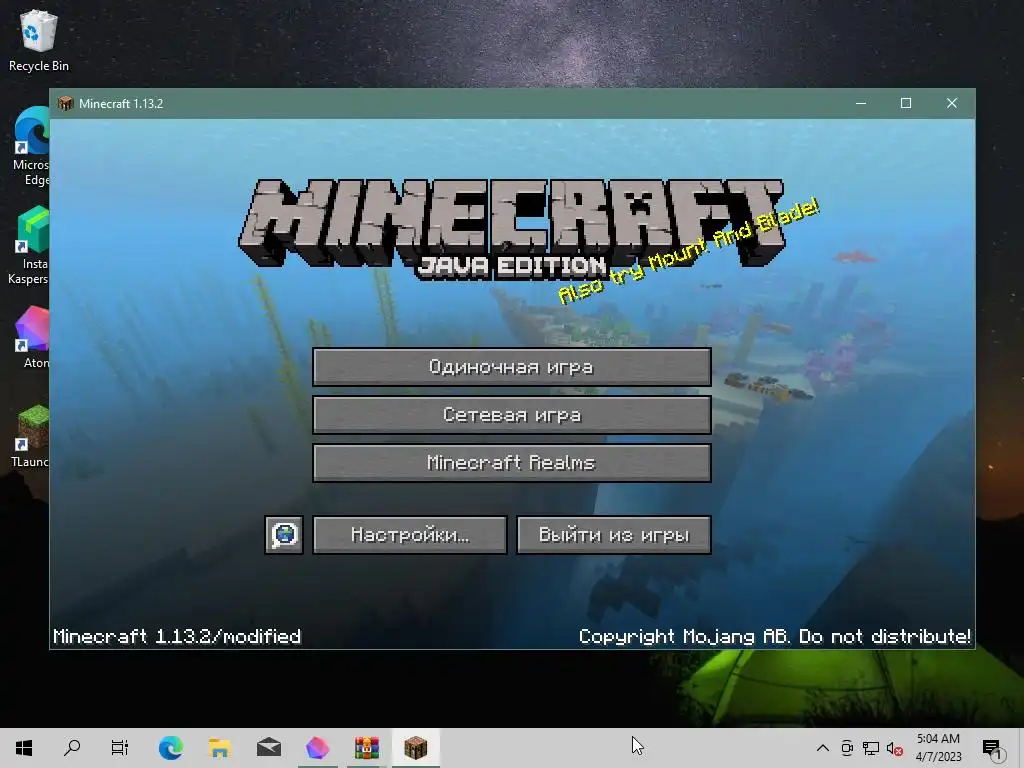Open settings via Настройки... button
Screen dimensions: 1024x768
pos(409,535)
